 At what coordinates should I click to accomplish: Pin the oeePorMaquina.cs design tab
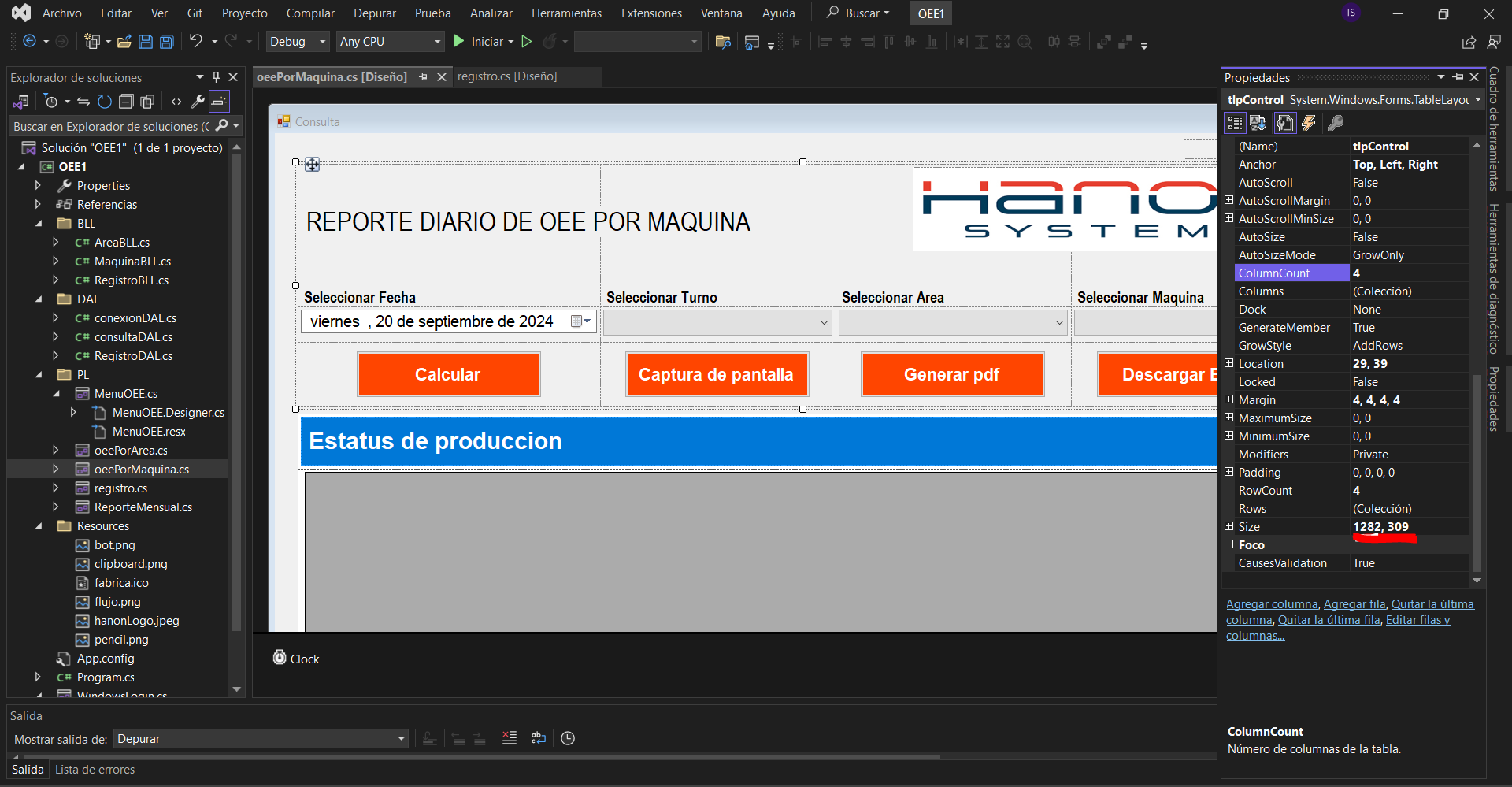click(424, 77)
